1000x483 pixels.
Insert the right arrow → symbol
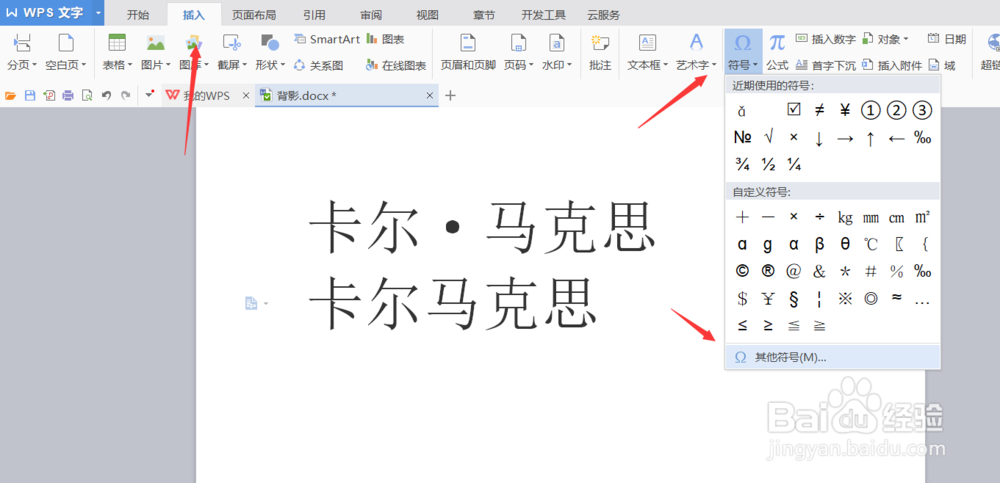pyautogui.click(x=845, y=138)
